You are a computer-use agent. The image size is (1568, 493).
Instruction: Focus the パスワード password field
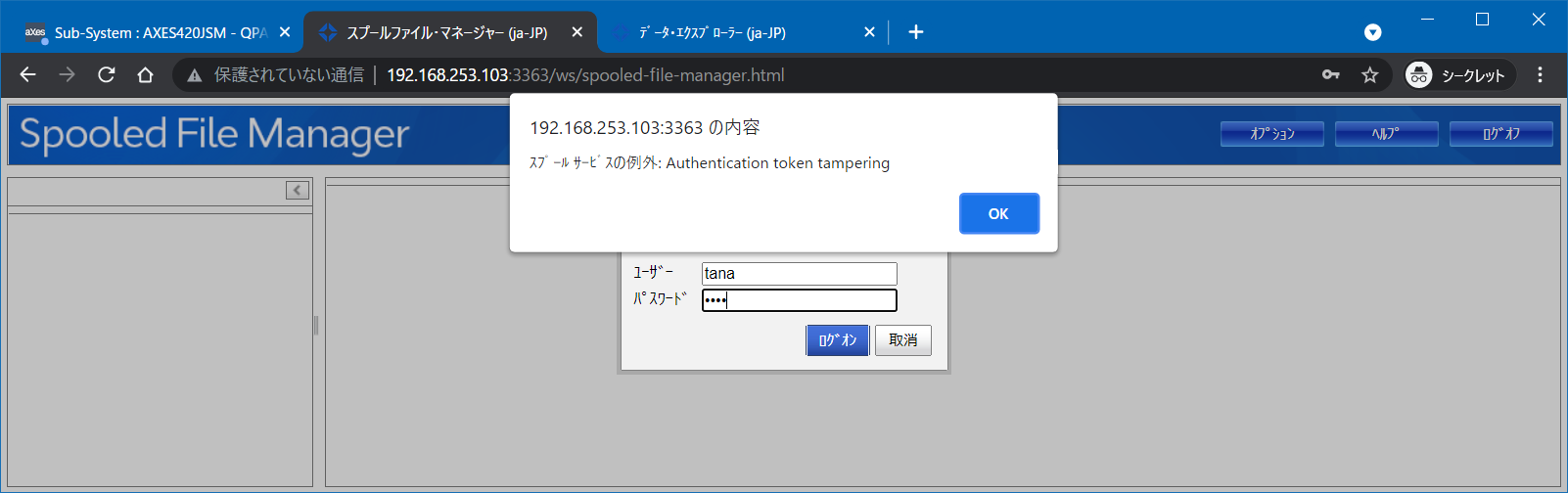click(x=799, y=300)
